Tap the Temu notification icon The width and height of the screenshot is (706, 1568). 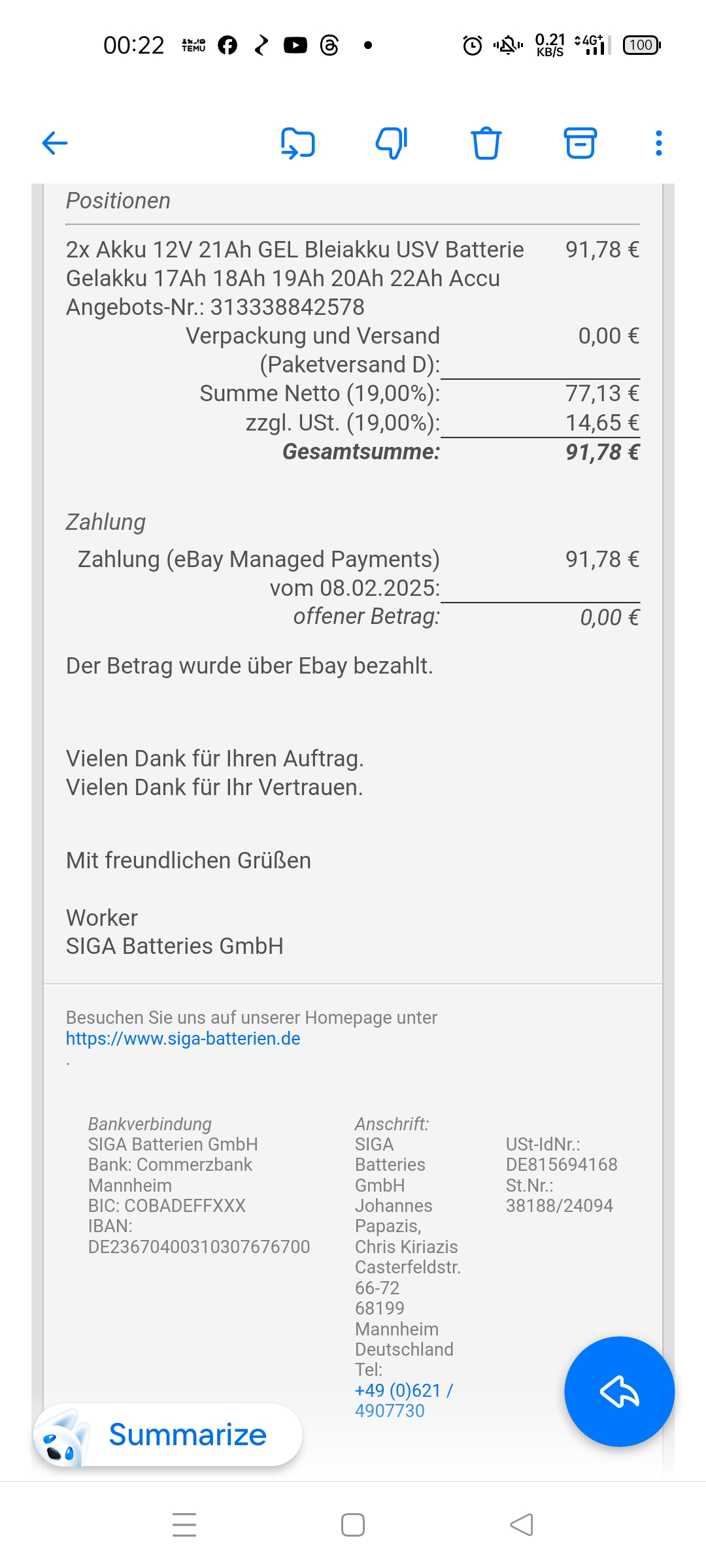click(193, 45)
